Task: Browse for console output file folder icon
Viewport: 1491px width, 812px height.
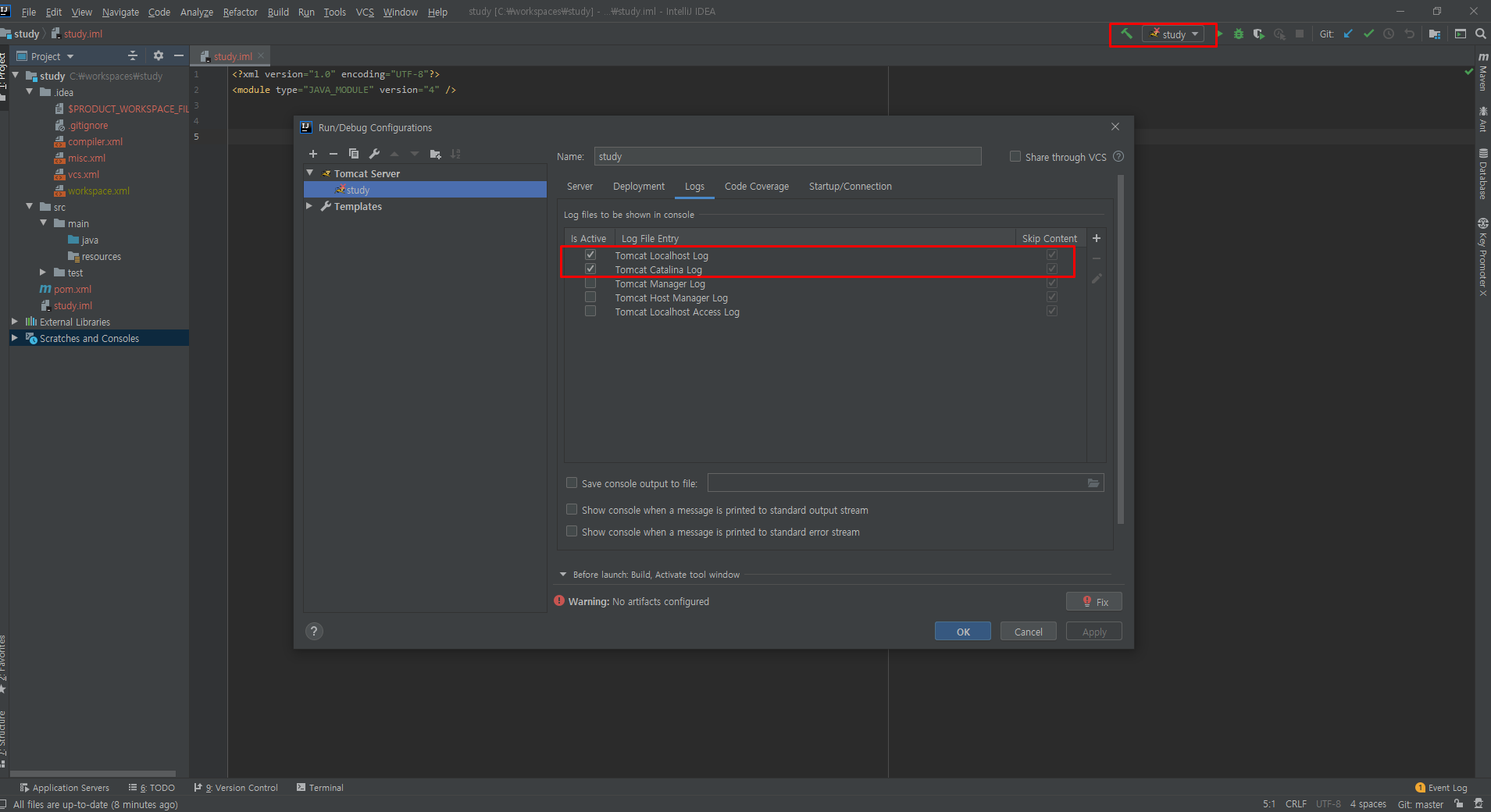Action: tap(1093, 483)
